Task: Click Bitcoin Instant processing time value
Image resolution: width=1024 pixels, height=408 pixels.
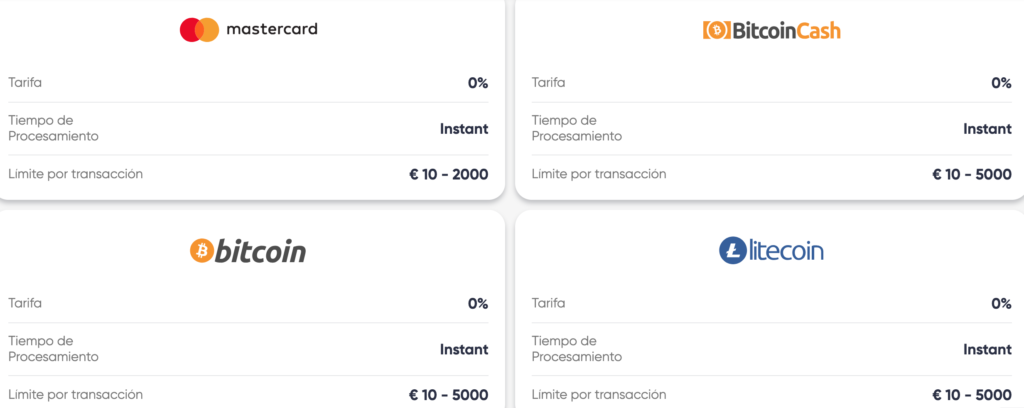Action: [x=464, y=349]
